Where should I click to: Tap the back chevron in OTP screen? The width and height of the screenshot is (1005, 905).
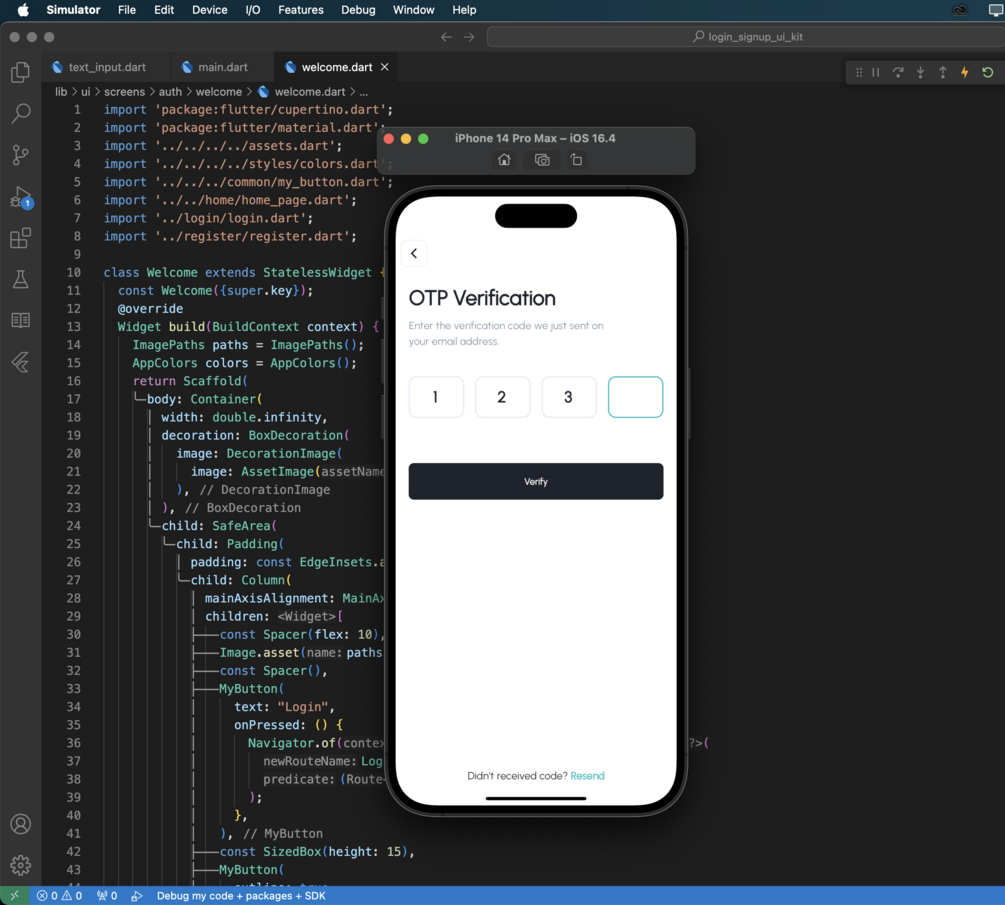(414, 253)
